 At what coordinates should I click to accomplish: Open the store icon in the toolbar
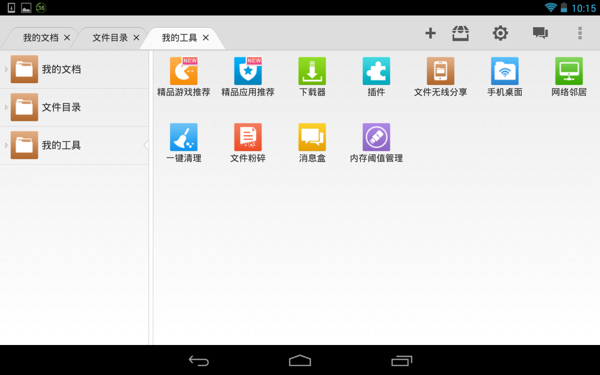point(460,33)
